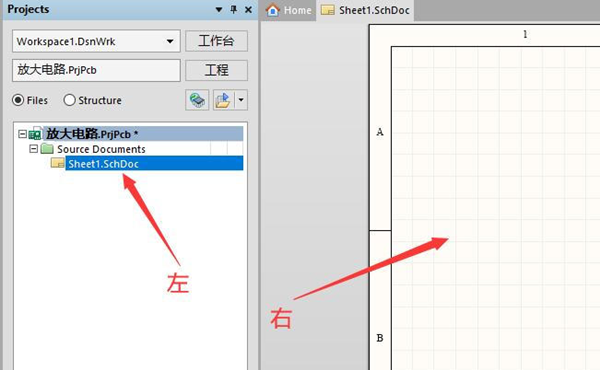Switch to the Sheet1.SchDoc document tab
This screenshot has width=600, height=370.
click(x=365, y=10)
